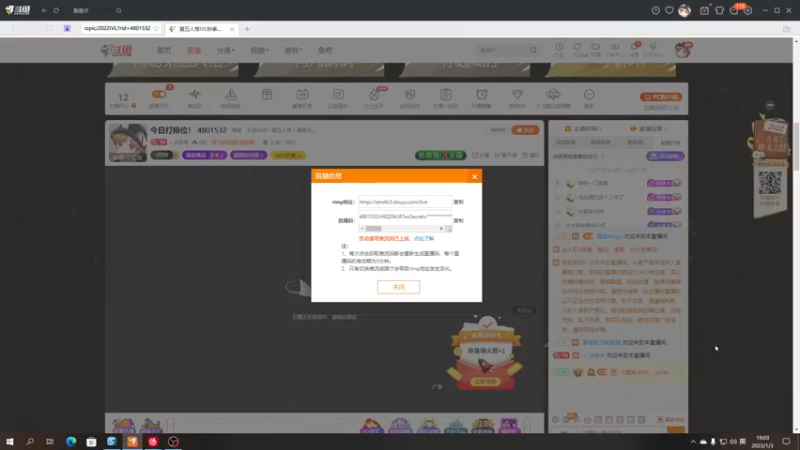Click the horizontal scrollbar thumb under stream key
The image size is (800, 450).
point(373,229)
